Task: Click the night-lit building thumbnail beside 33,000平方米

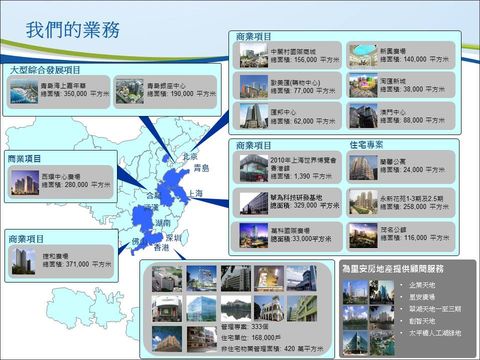Action: tap(254, 235)
